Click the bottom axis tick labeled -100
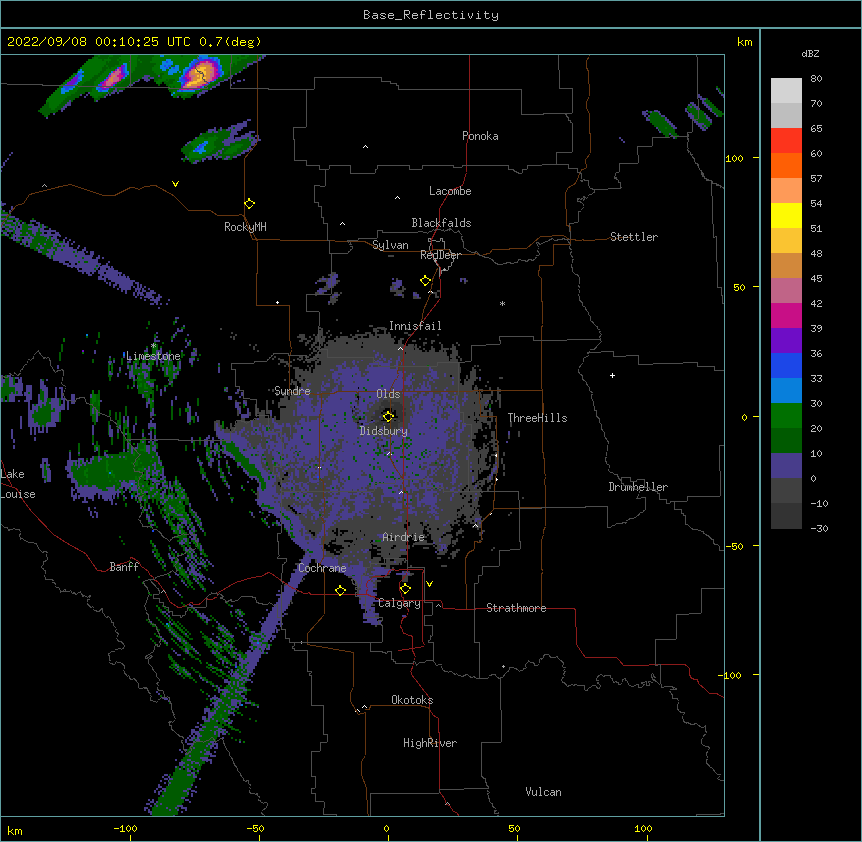 tap(125, 829)
